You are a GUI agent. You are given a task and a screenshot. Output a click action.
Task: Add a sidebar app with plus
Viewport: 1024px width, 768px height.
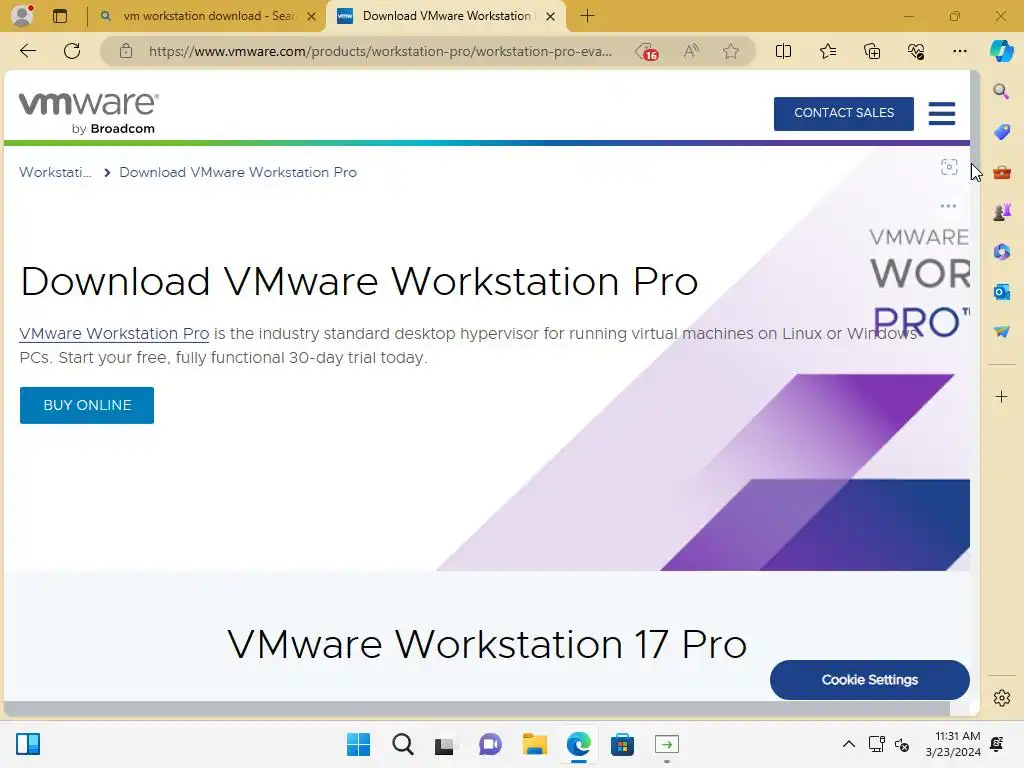(x=1001, y=396)
